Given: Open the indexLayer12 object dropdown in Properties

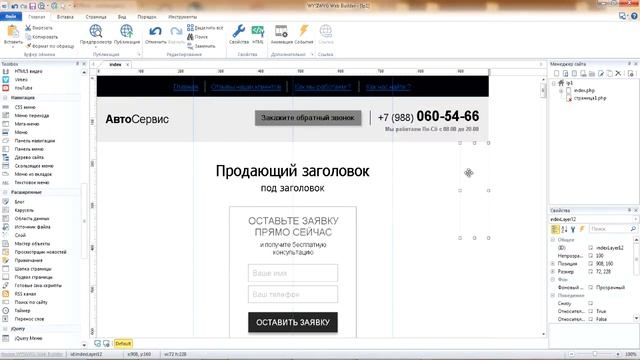Looking at the screenshot, I should [636, 219].
